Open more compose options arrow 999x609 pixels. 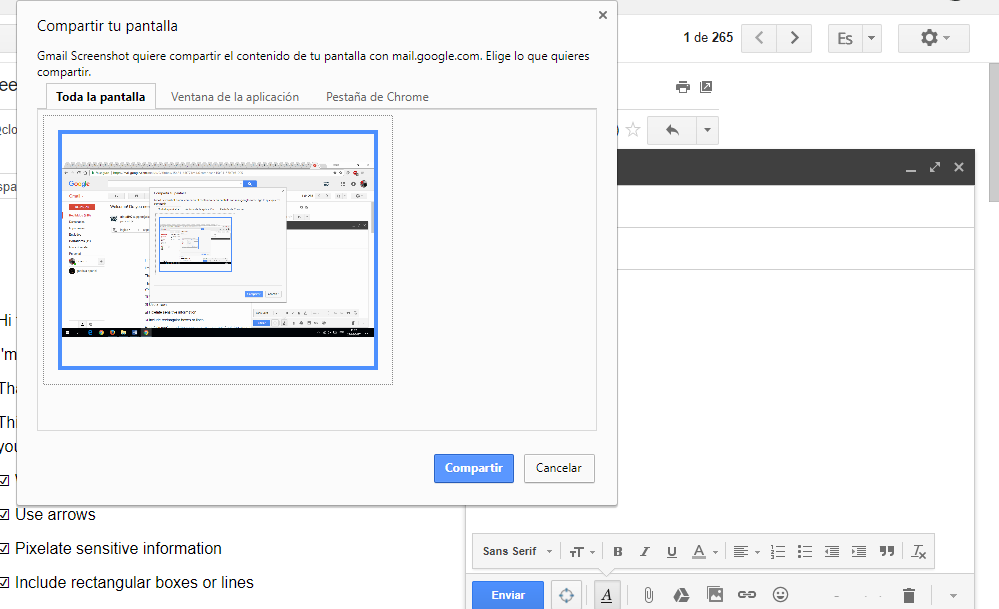click(x=953, y=596)
